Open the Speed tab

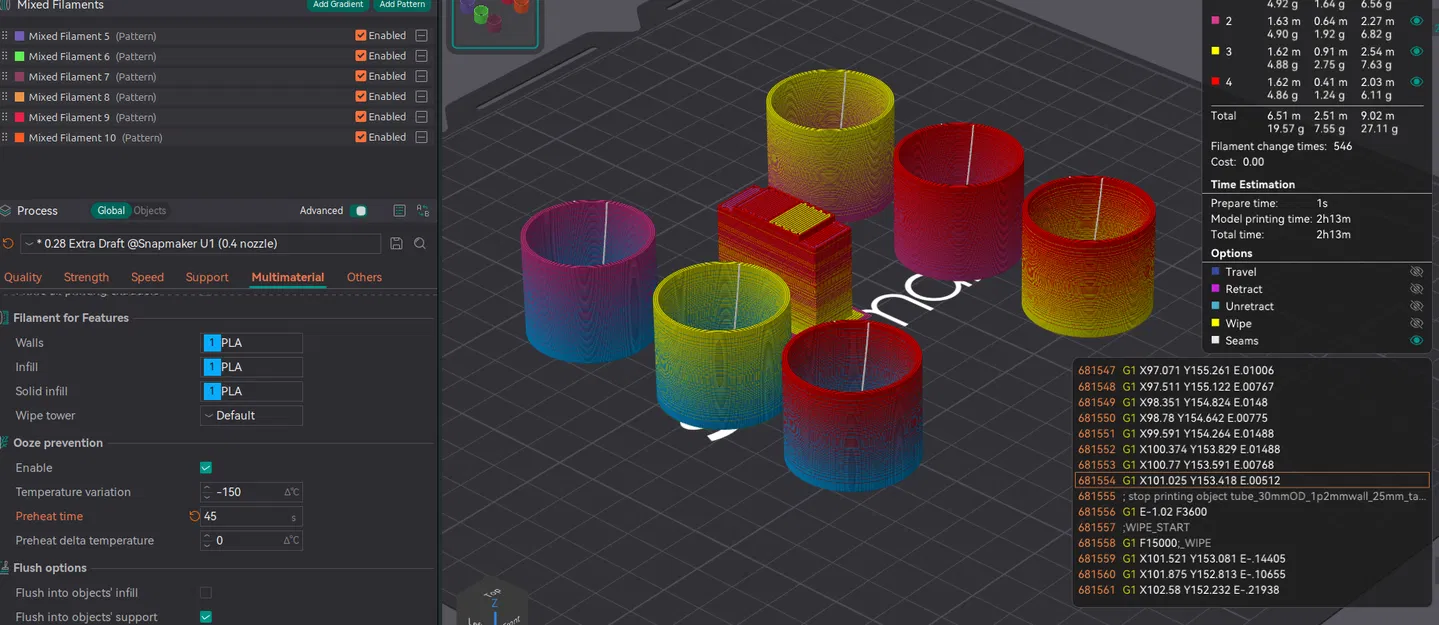[x=147, y=277]
